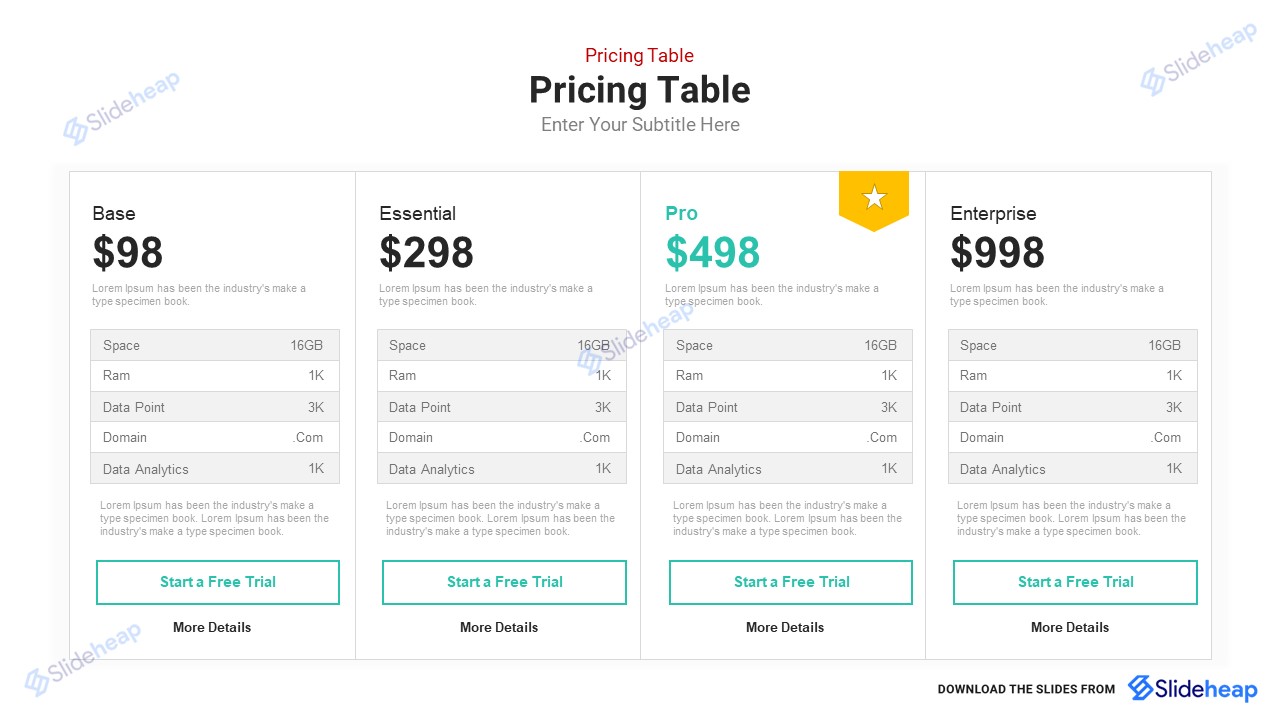The image size is (1280, 720).
Task: Click Start a Free Trial under Base
Action: click(218, 582)
